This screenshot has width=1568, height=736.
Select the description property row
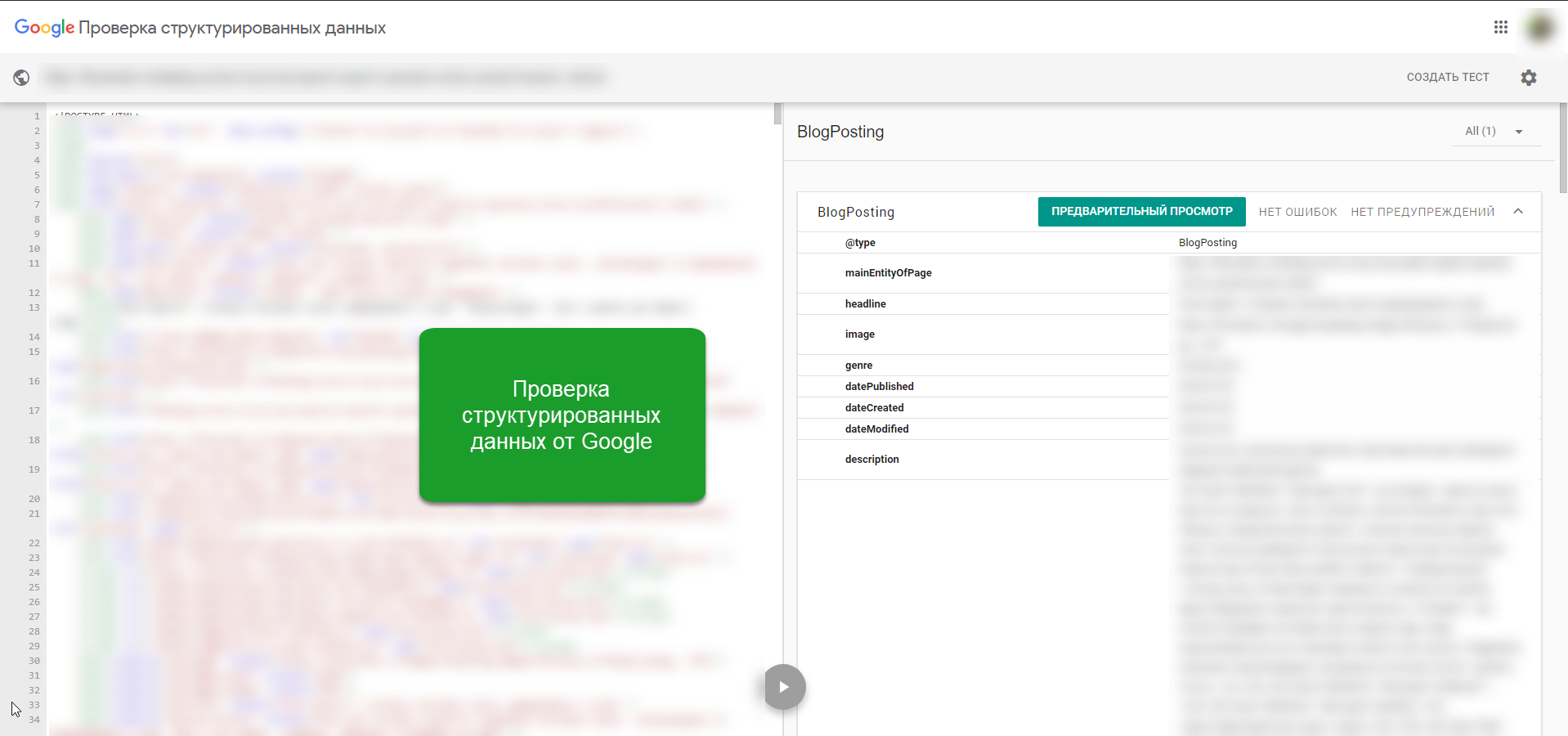click(1169, 460)
